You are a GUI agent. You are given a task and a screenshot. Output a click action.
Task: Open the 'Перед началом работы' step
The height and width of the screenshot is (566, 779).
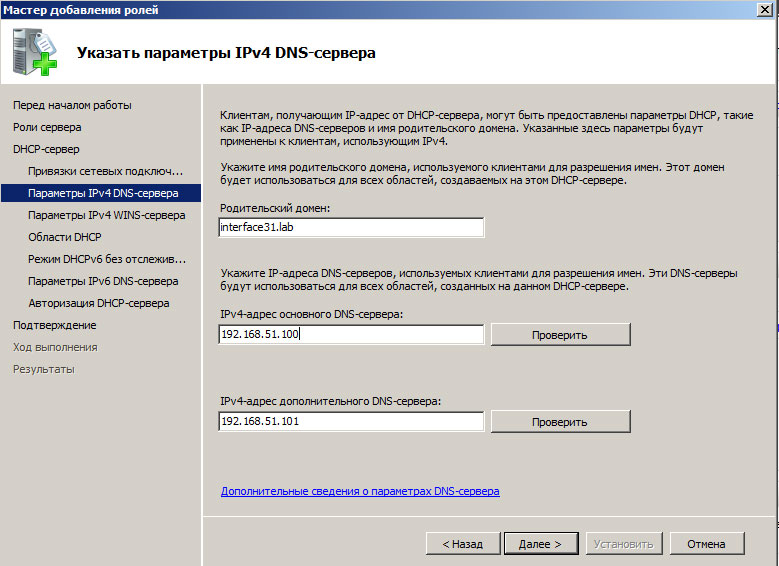[72, 105]
